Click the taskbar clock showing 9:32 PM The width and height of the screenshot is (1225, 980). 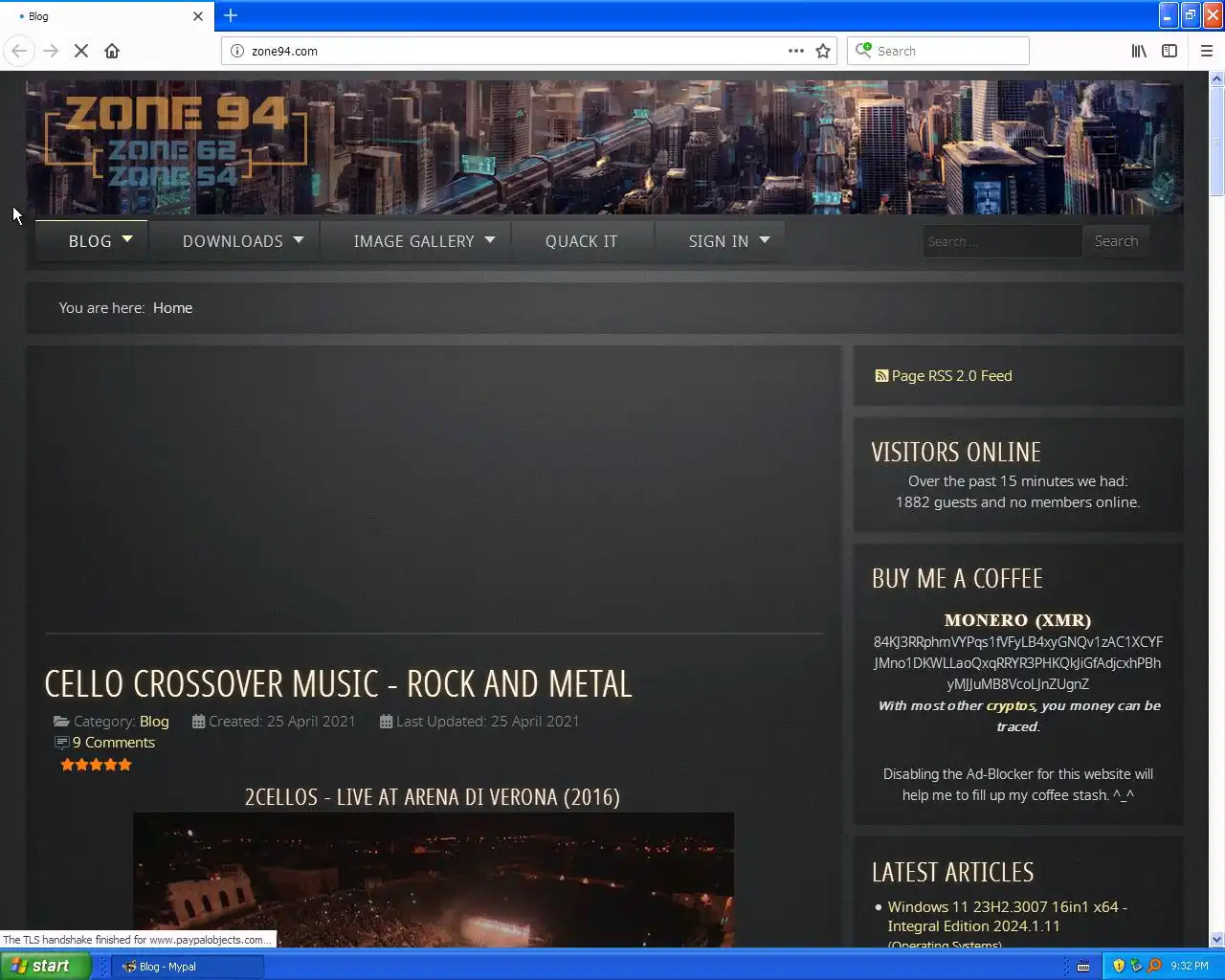tap(1190, 967)
